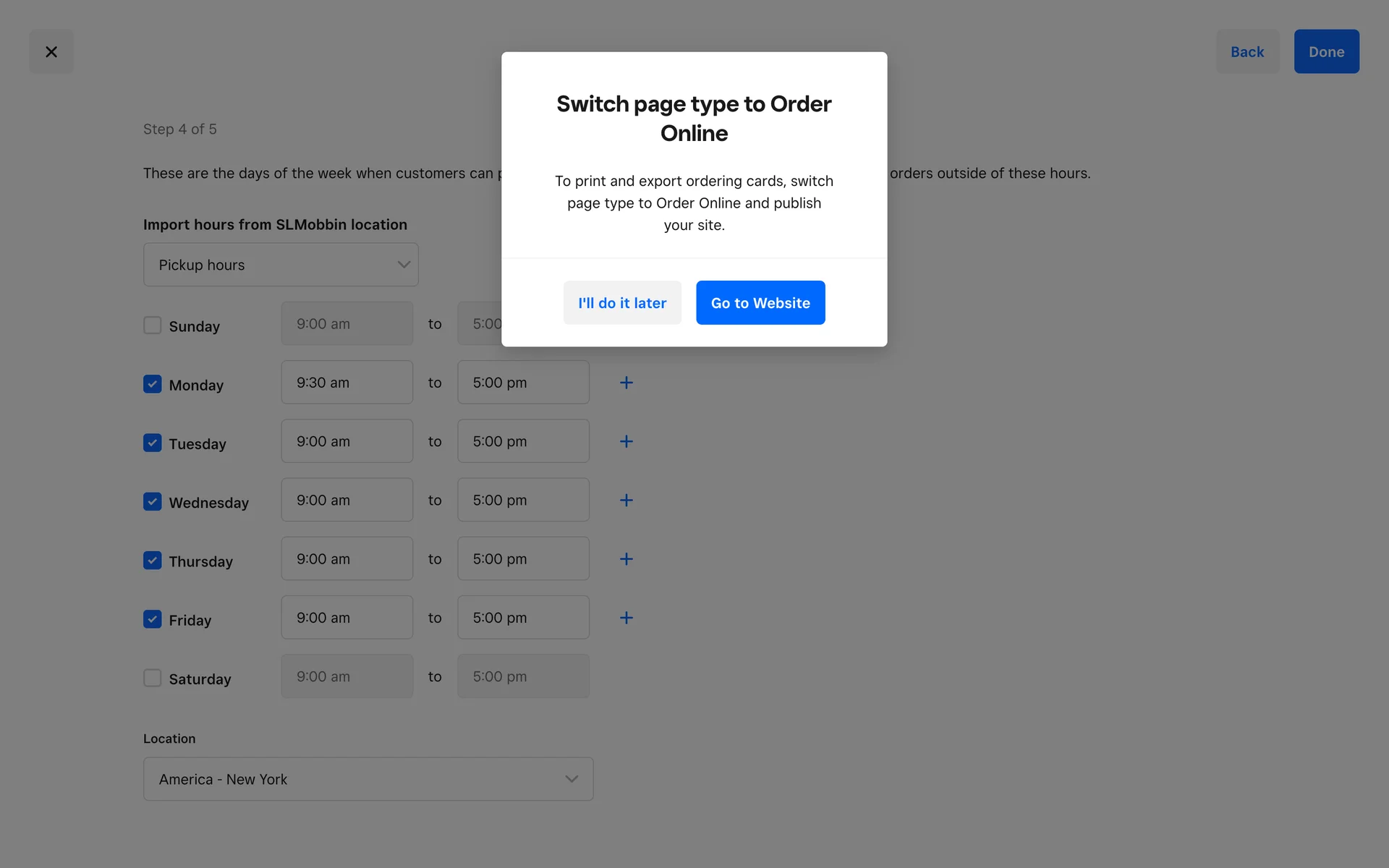Add another time range for Monday

pos(626,383)
